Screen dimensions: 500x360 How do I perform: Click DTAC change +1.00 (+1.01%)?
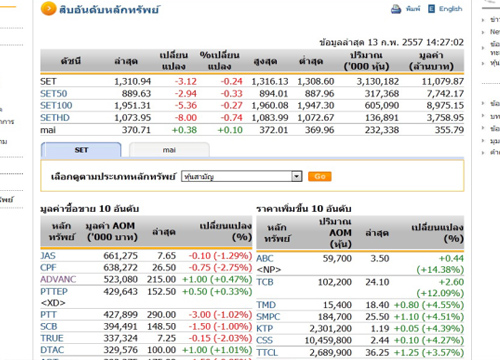tap(217, 350)
